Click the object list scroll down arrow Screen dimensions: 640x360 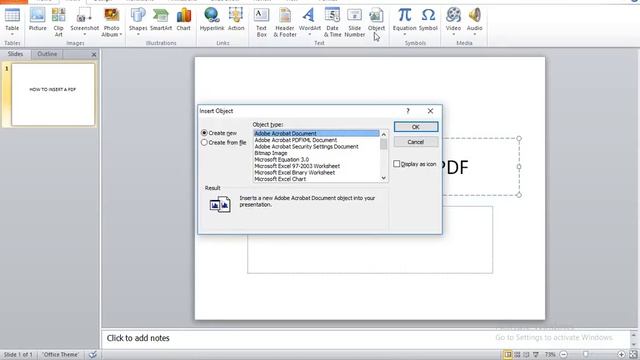[384, 178]
